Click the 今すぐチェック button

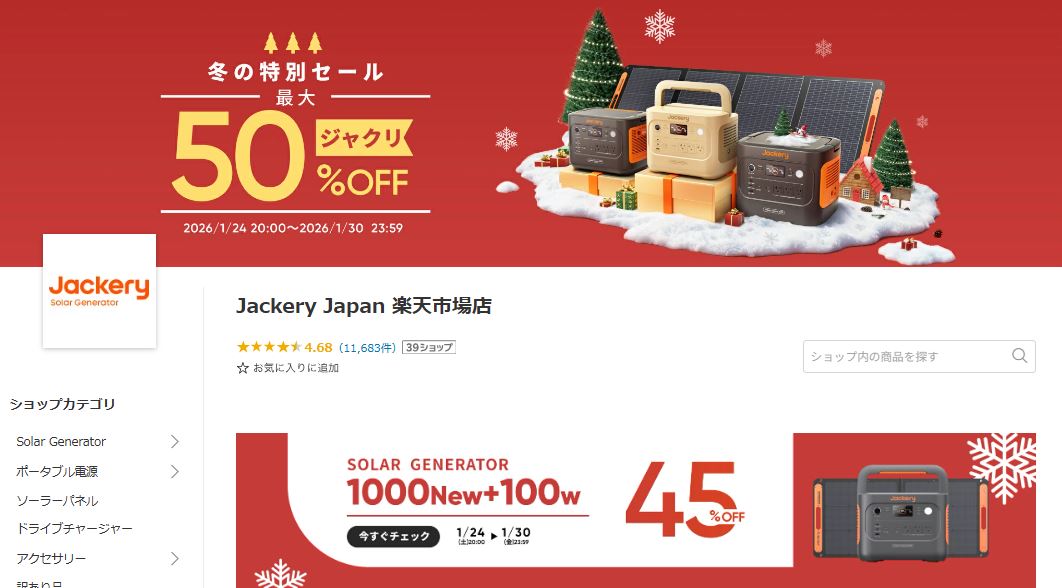coord(394,536)
